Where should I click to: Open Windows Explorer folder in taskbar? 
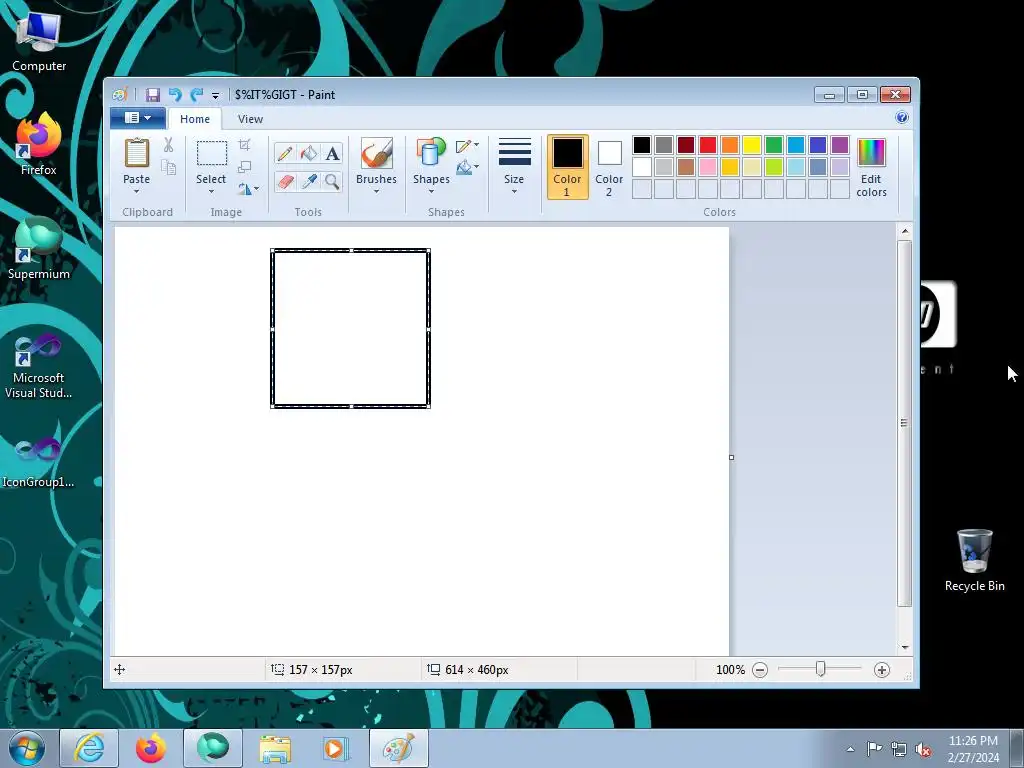[x=276, y=748]
